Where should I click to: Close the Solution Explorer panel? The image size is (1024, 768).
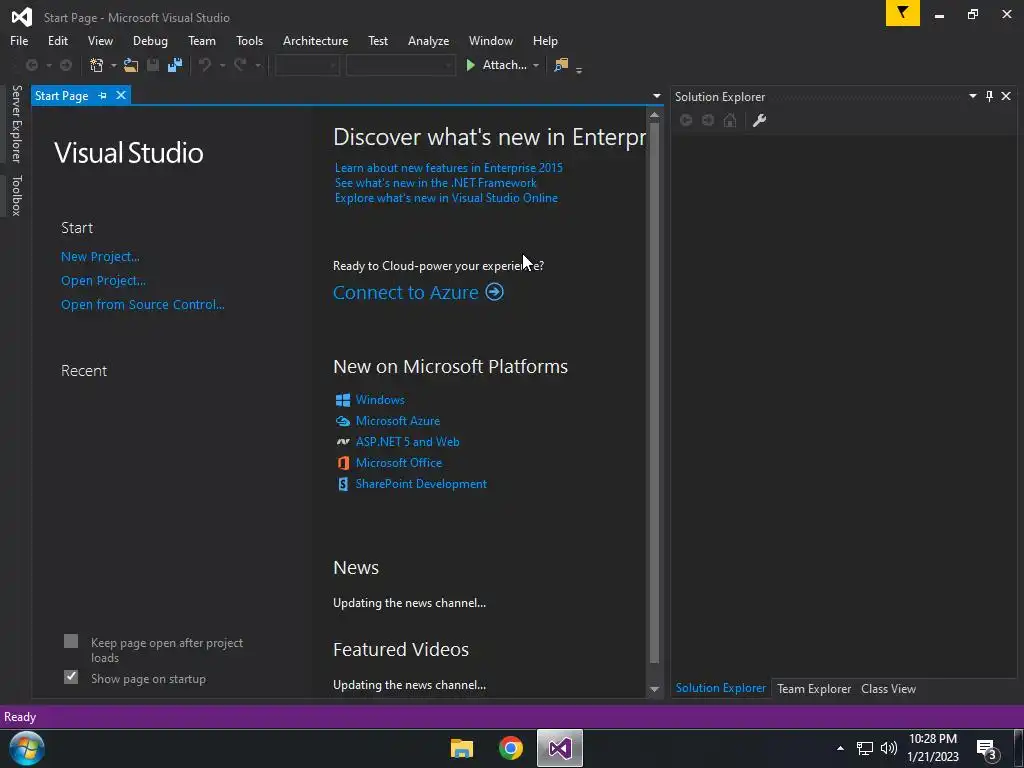click(x=1006, y=96)
